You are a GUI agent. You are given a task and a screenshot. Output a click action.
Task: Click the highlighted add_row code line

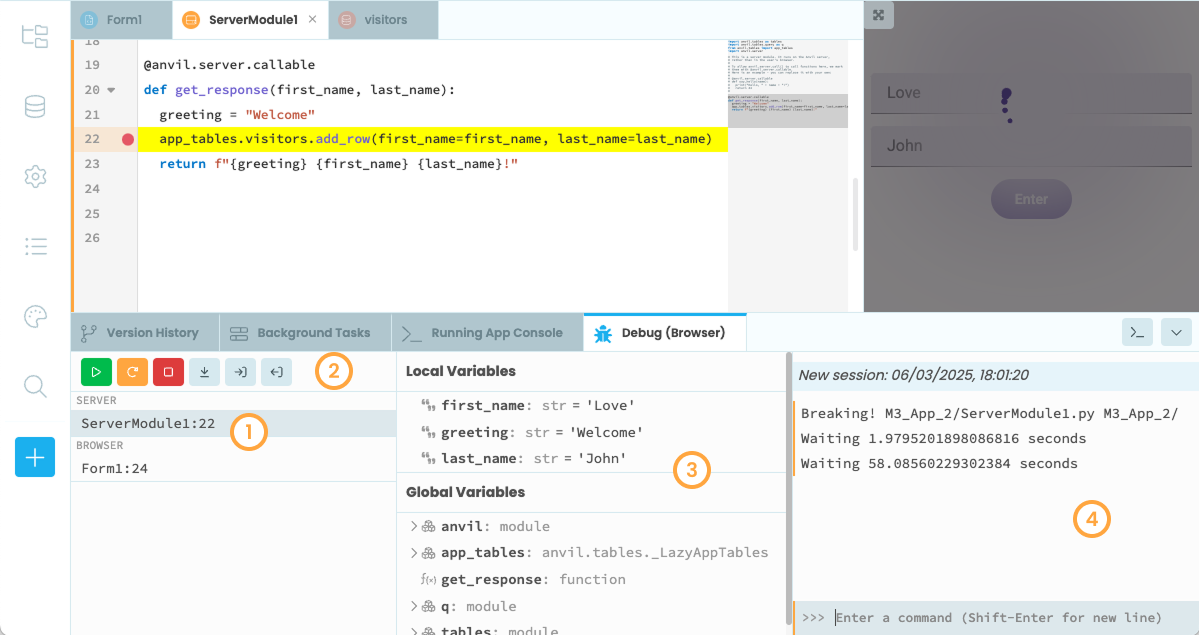433,139
